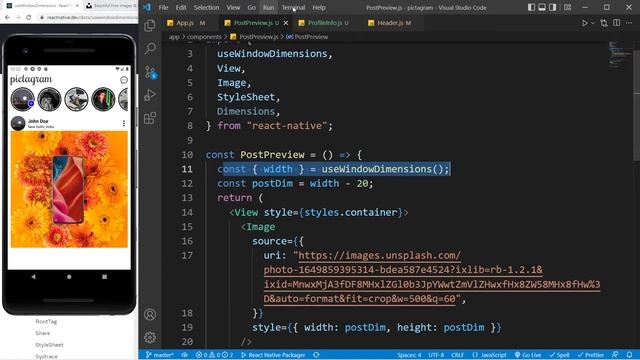Click React Native Packager status item
640x360 pixels.
(x=273, y=355)
